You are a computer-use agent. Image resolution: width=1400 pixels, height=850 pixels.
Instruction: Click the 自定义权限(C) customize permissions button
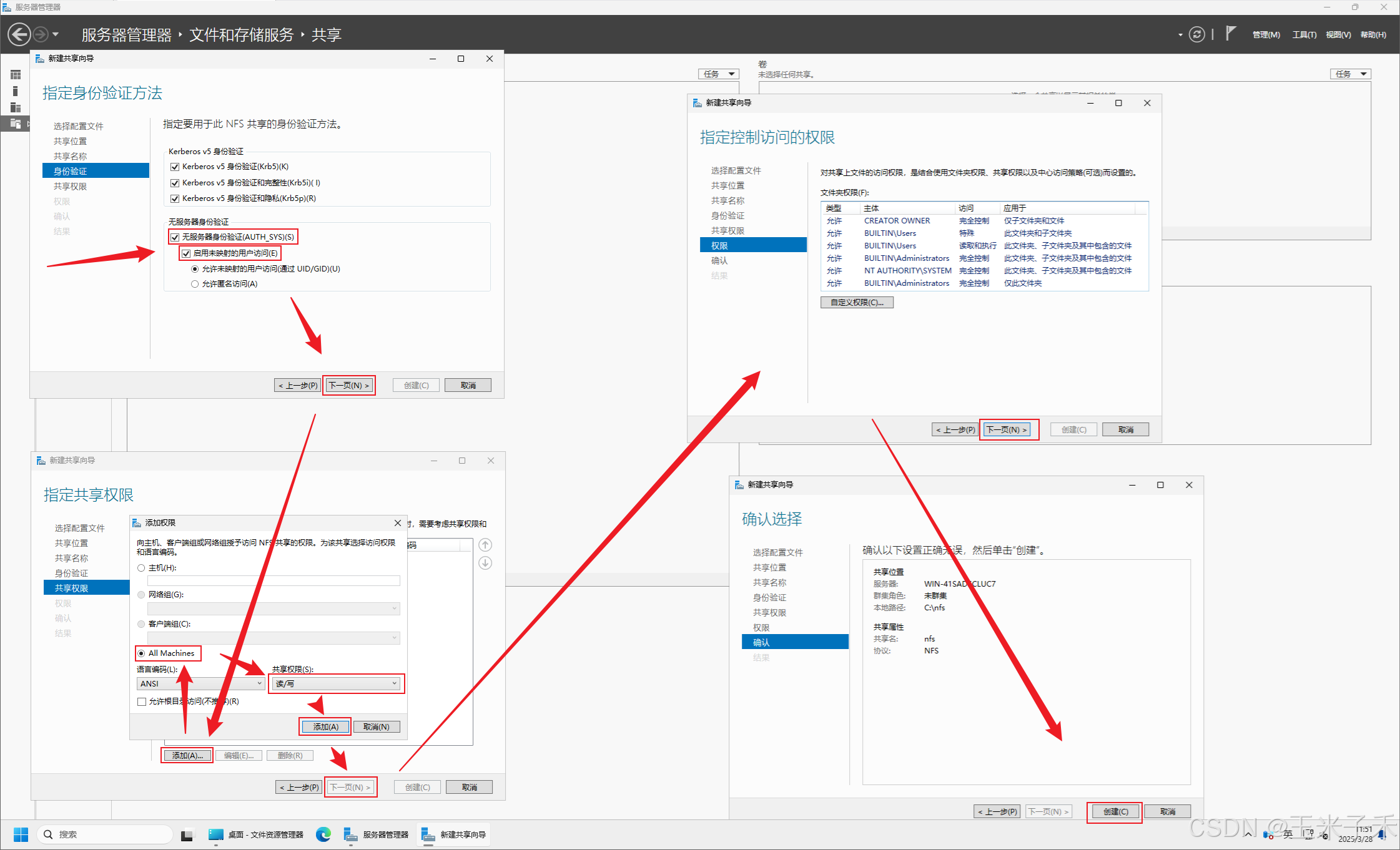coord(856,302)
